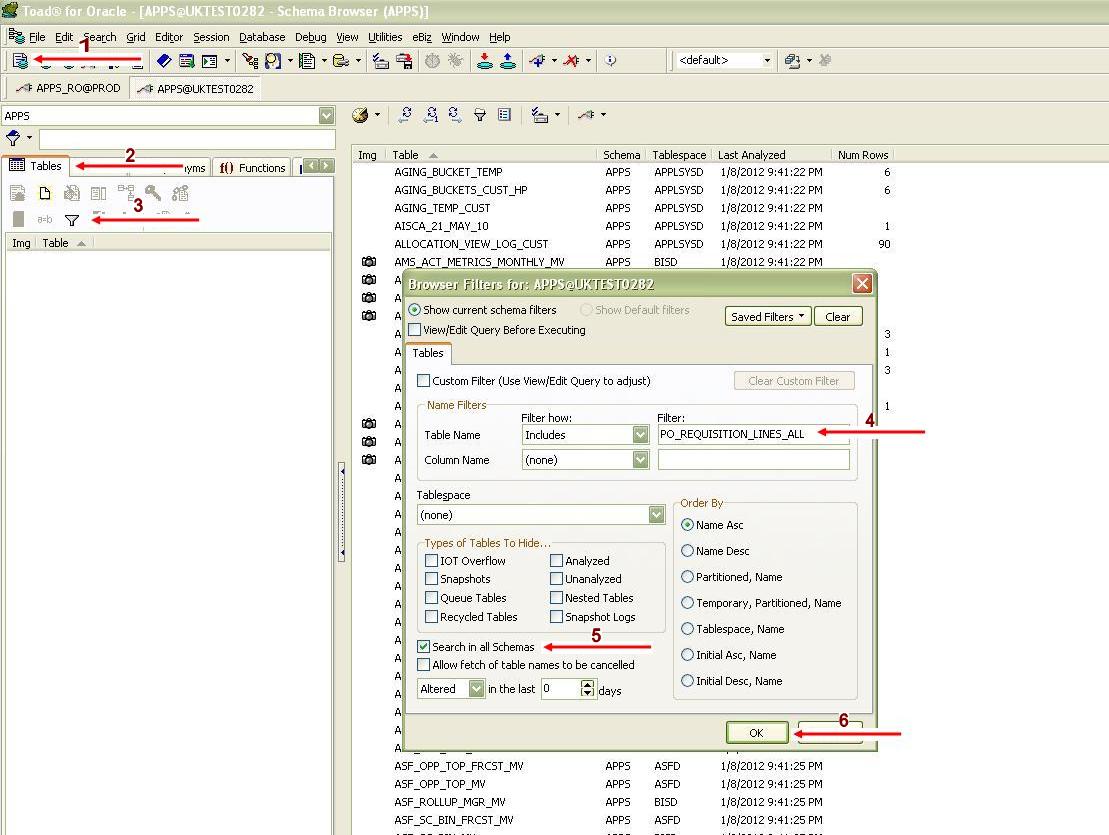This screenshot has height=835, width=1109.
Task: Increase days value with the spinner up arrow
Action: (587, 684)
